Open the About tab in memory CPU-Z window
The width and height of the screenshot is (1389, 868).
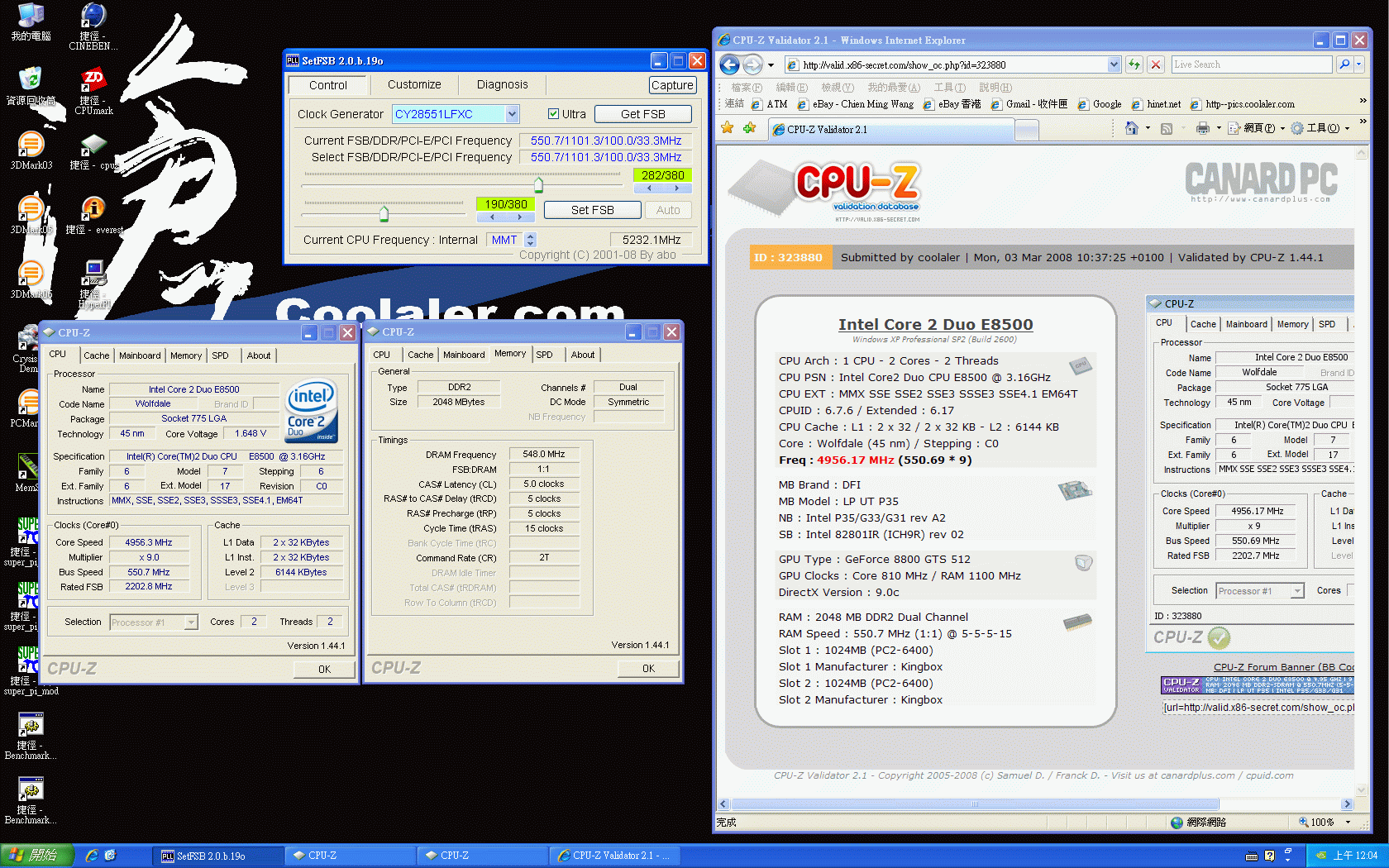pos(583,355)
